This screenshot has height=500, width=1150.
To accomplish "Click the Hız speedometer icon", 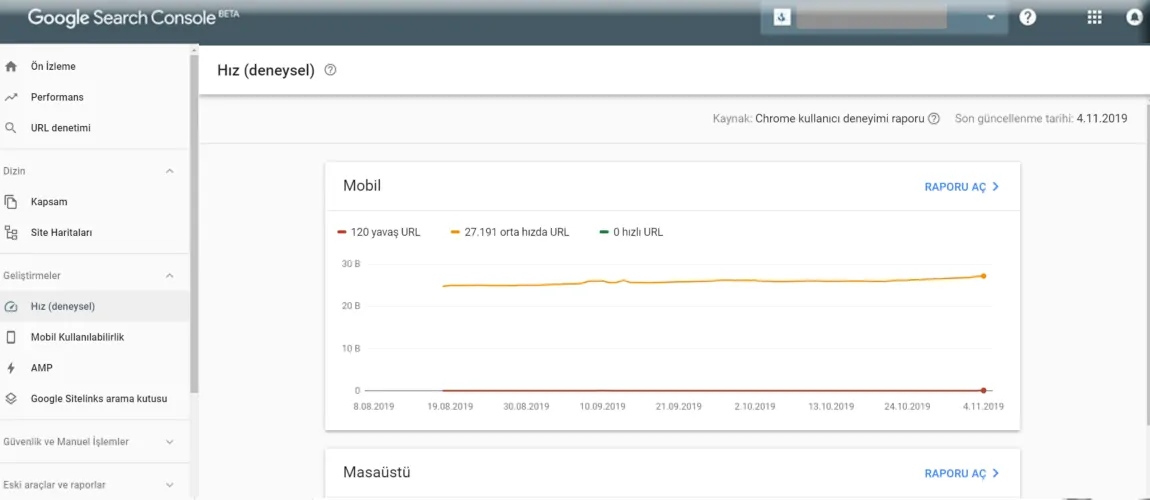I will click(10, 306).
